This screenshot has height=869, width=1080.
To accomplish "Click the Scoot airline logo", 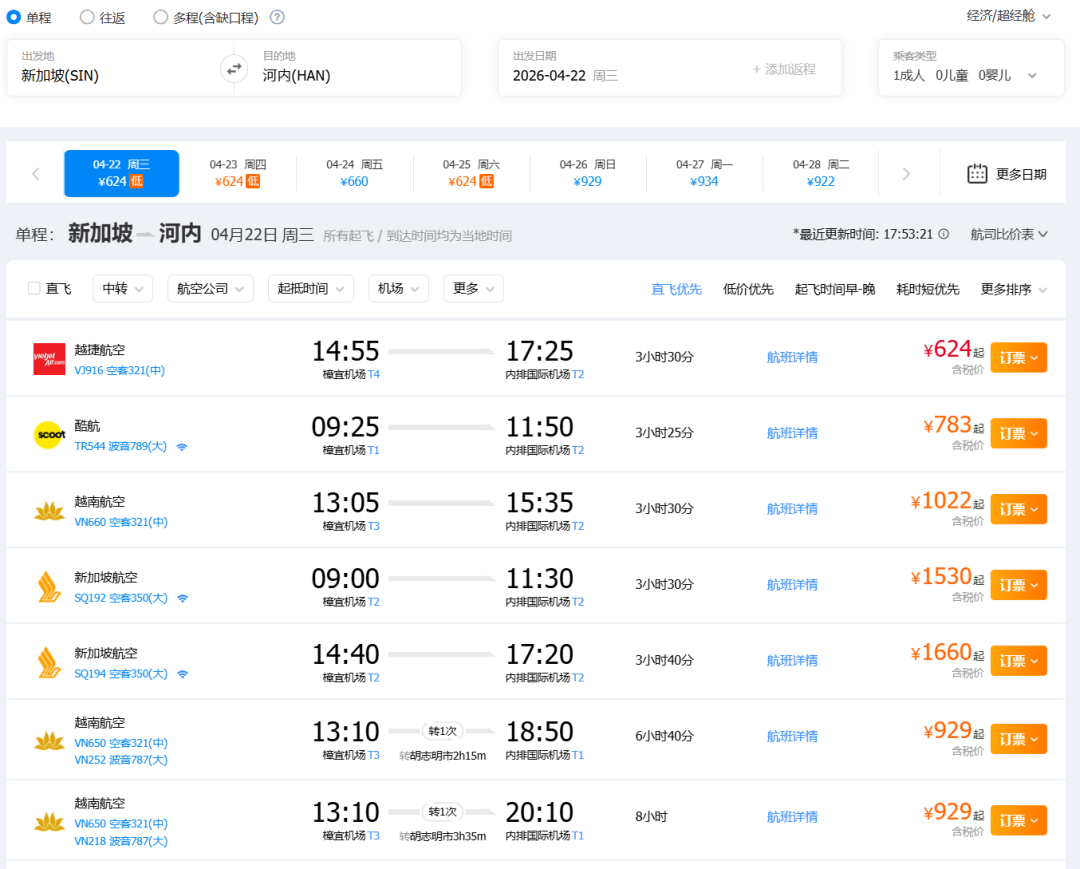I will coord(49,435).
